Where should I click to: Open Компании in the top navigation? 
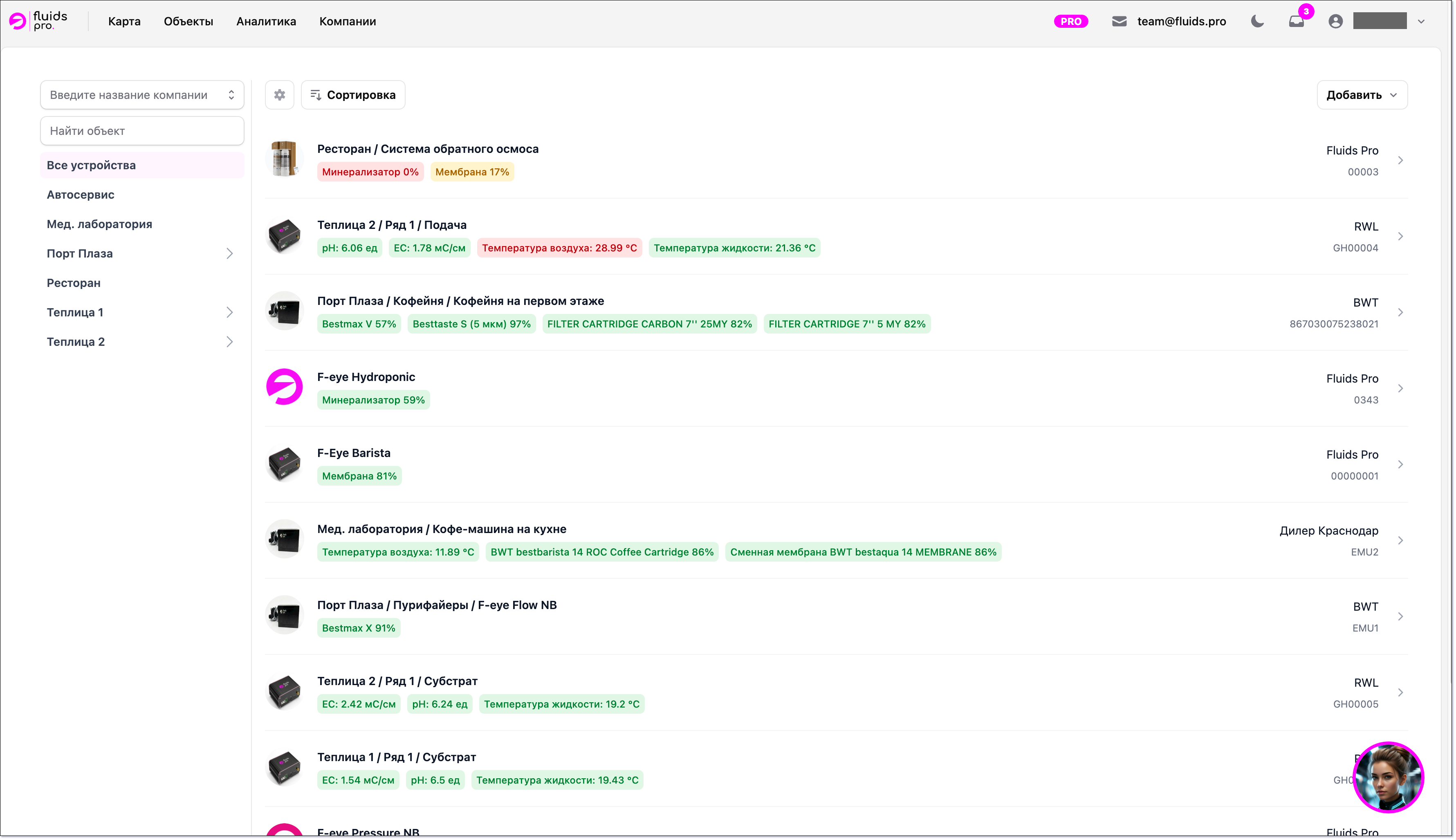348,21
